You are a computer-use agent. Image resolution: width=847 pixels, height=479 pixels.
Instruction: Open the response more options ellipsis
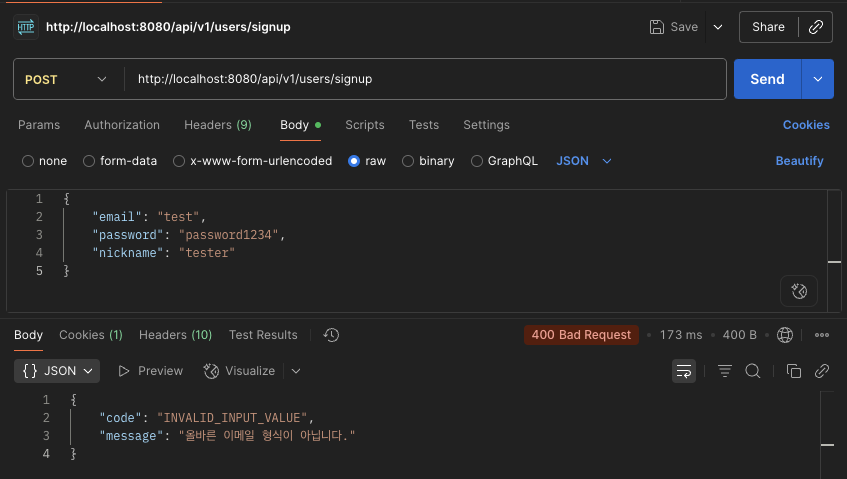pyautogui.click(x=822, y=335)
